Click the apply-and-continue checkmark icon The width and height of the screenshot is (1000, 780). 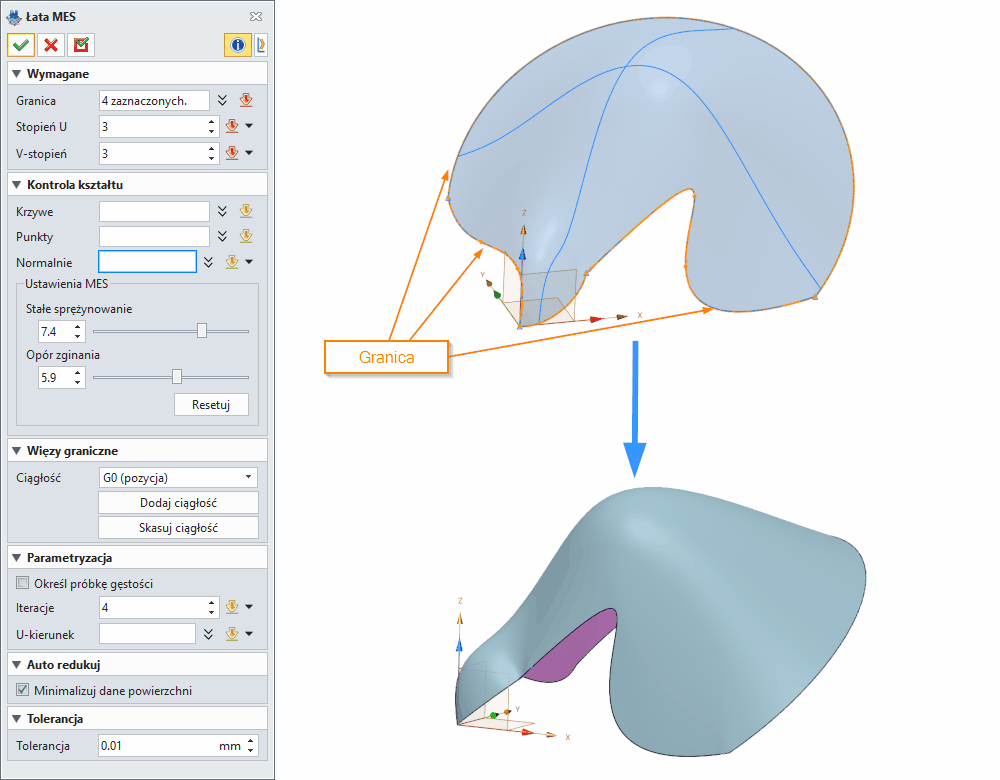coord(81,45)
